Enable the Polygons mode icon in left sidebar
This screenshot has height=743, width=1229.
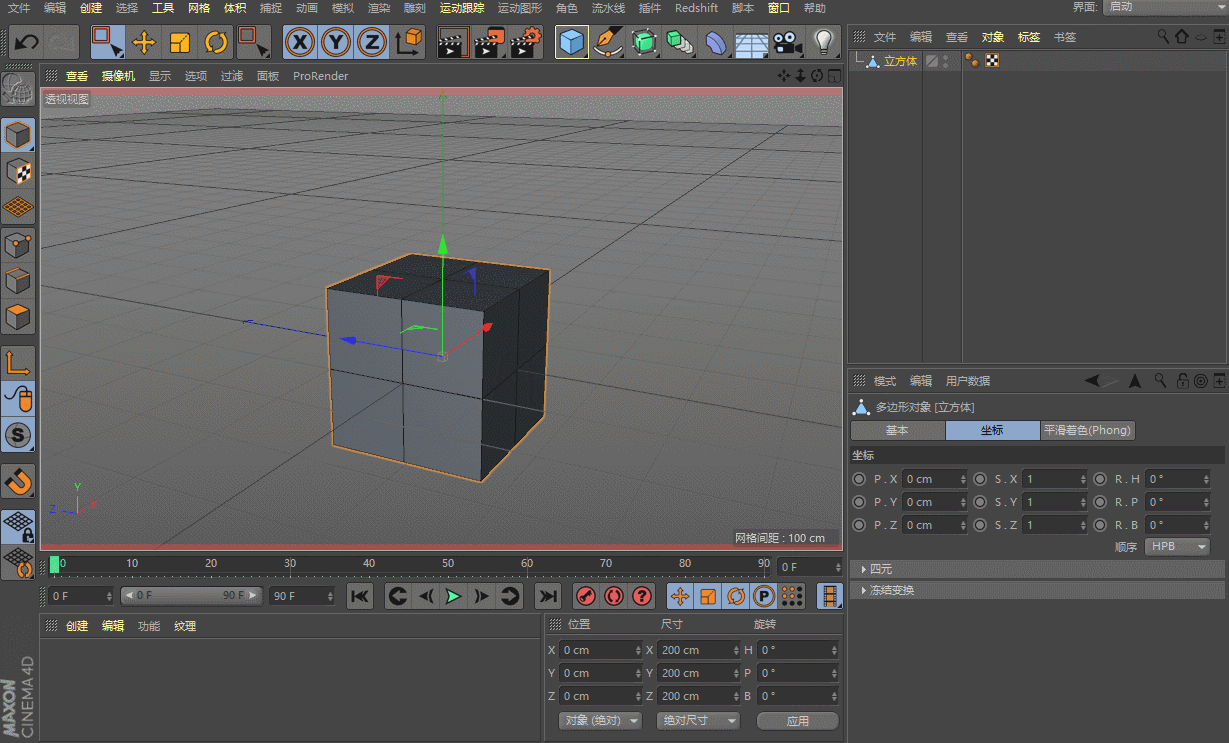coord(18,318)
